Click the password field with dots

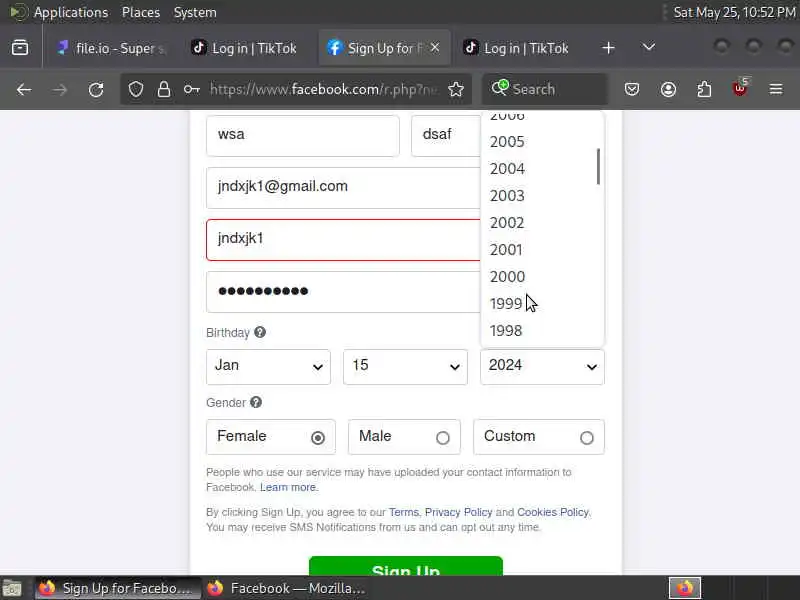343,292
